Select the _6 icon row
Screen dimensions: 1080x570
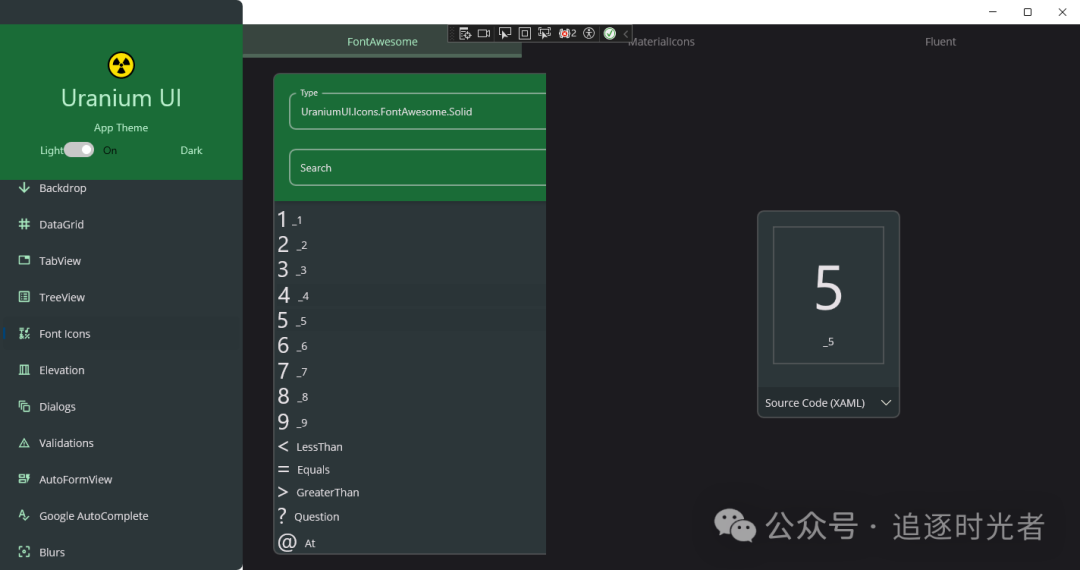[411, 346]
